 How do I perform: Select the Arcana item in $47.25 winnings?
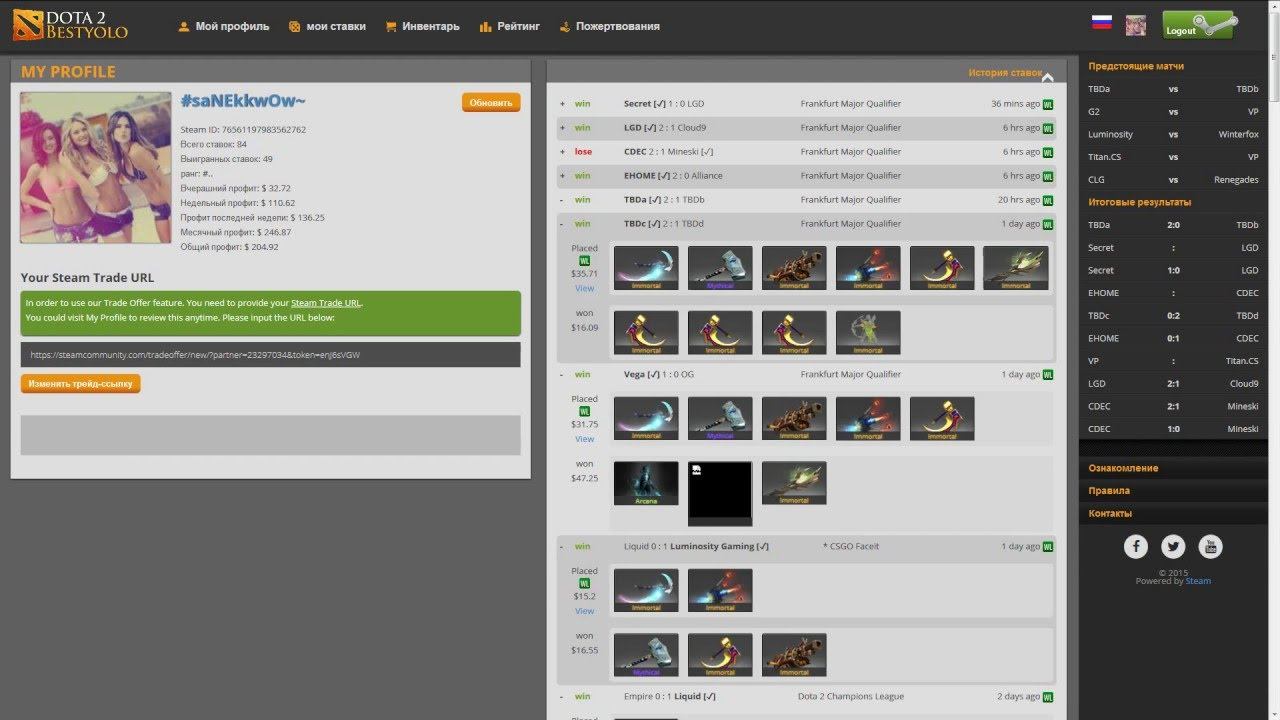coord(646,483)
